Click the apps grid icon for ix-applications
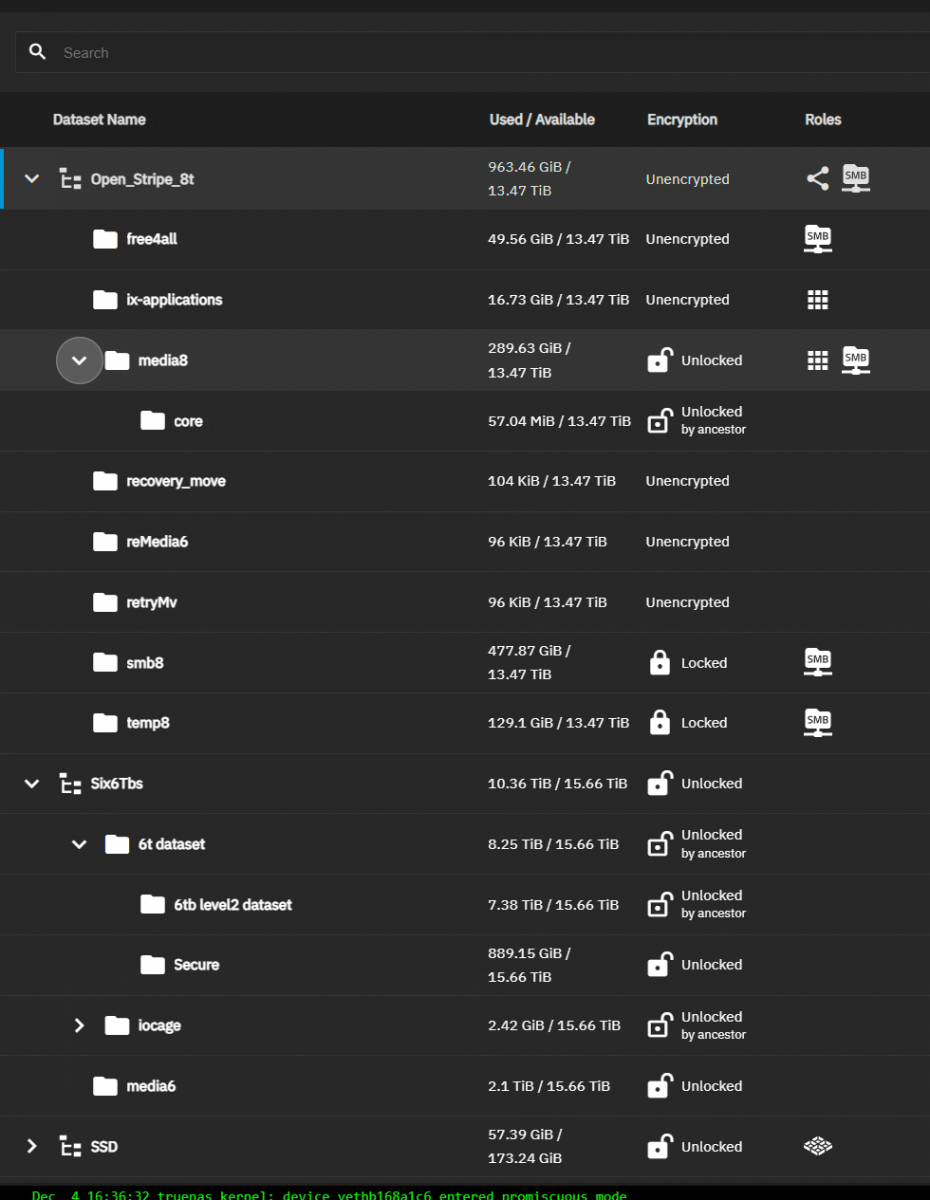This screenshot has height=1200, width=930. (x=818, y=299)
